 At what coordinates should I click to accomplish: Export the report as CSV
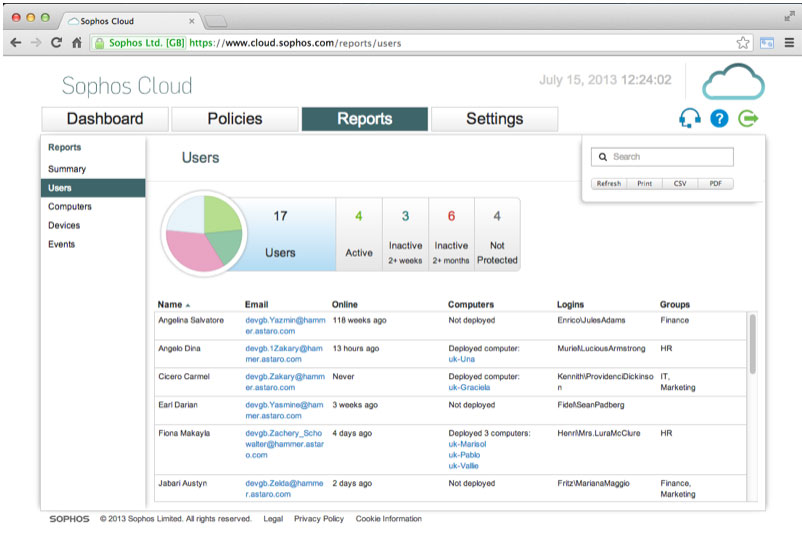[x=680, y=184]
